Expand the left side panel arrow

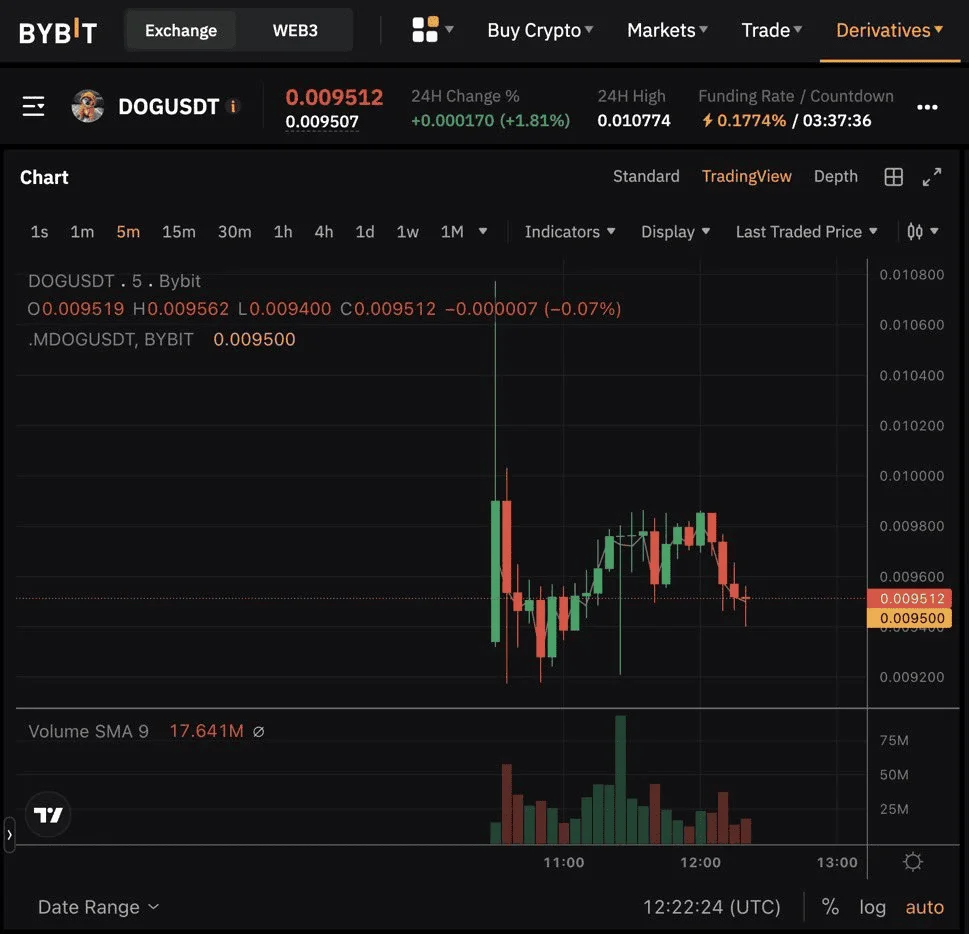pyautogui.click(x=9, y=835)
